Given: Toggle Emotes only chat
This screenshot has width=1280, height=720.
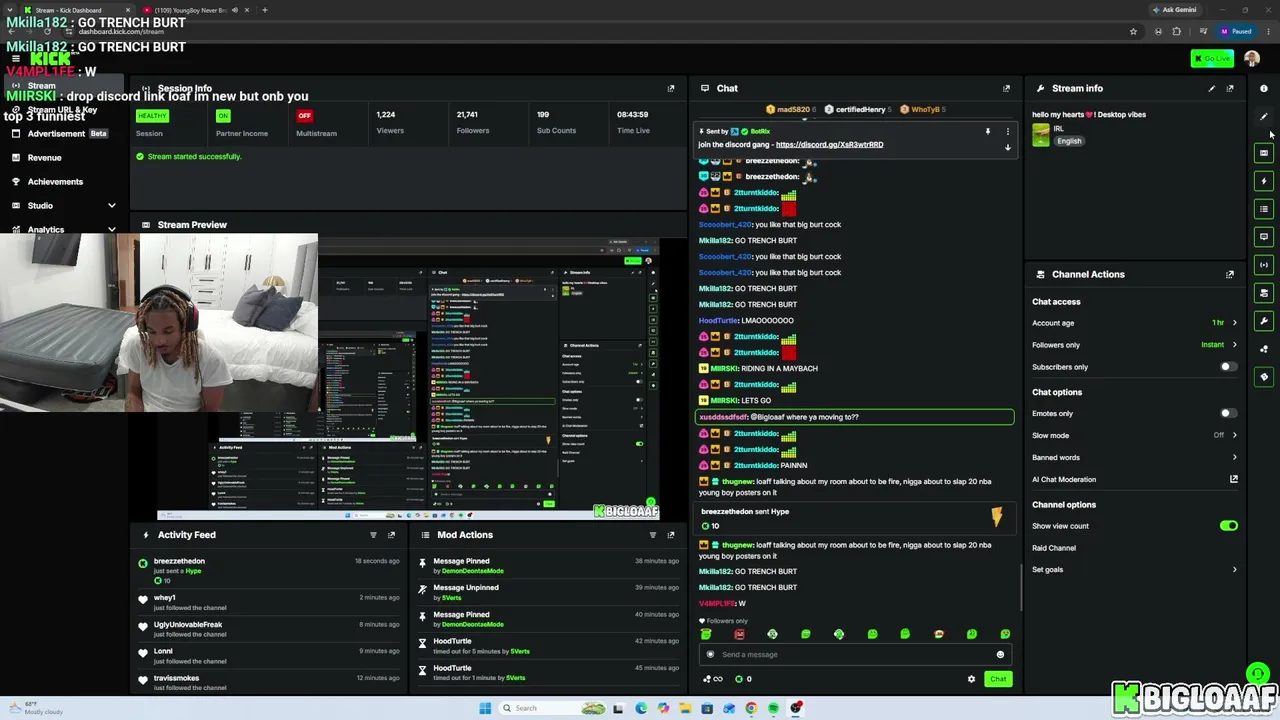Looking at the screenshot, I should (1229, 413).
